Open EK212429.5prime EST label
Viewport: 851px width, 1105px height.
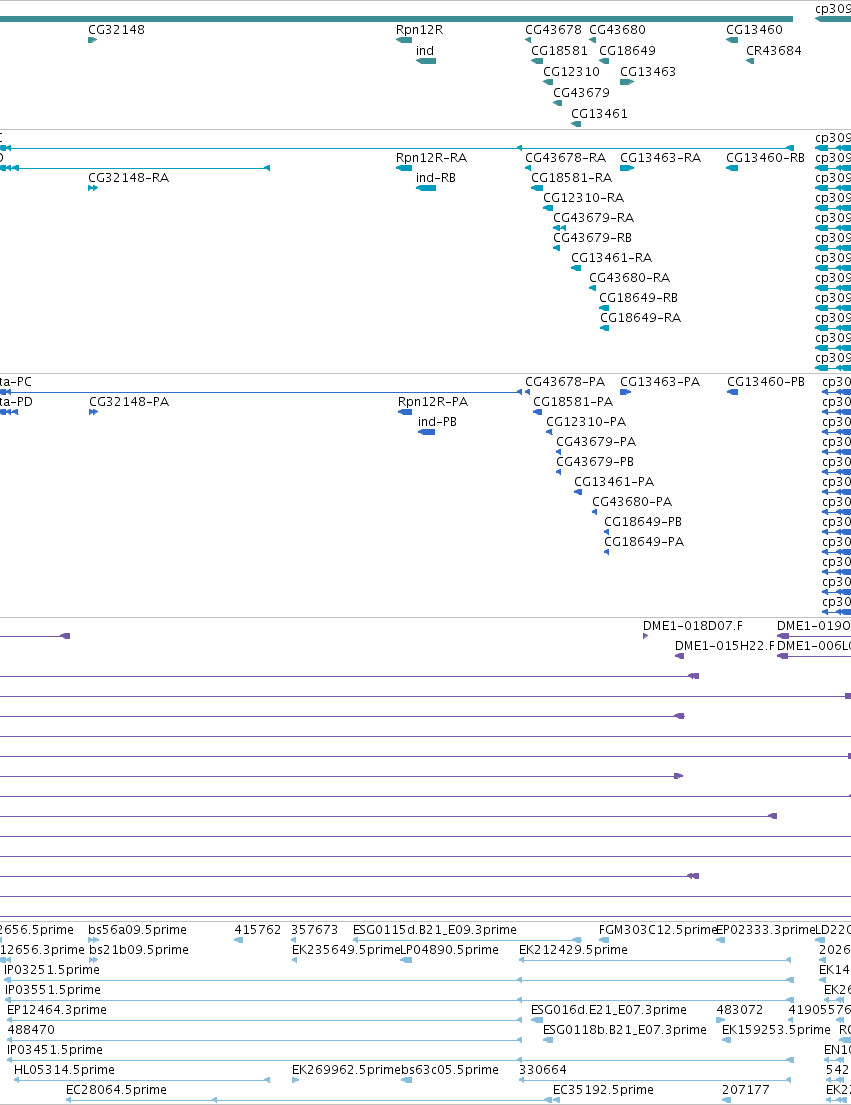tap(573, 950)
